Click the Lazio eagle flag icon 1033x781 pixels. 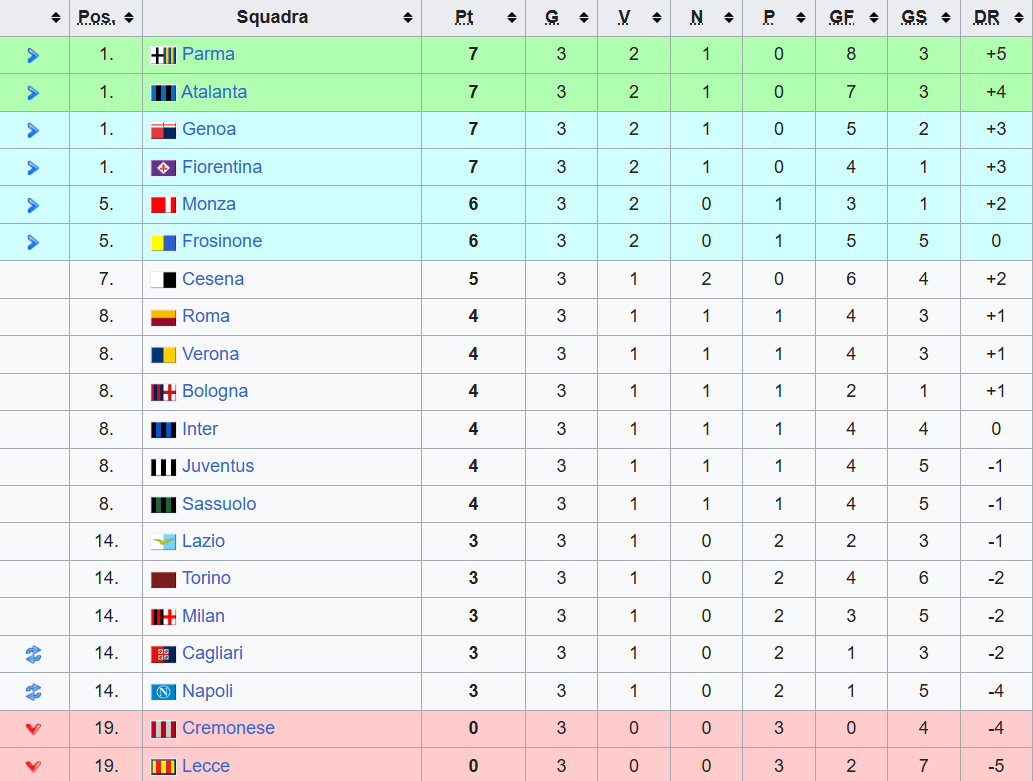(163, 542)
